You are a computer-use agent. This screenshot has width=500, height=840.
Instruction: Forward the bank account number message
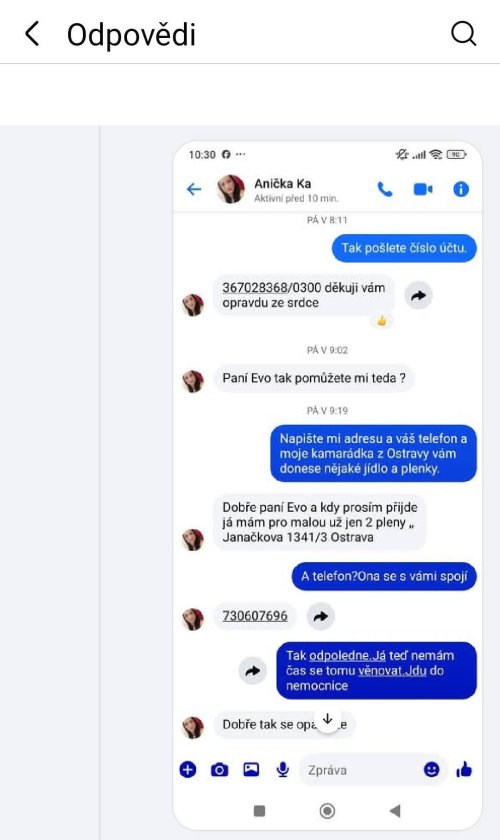419,295
